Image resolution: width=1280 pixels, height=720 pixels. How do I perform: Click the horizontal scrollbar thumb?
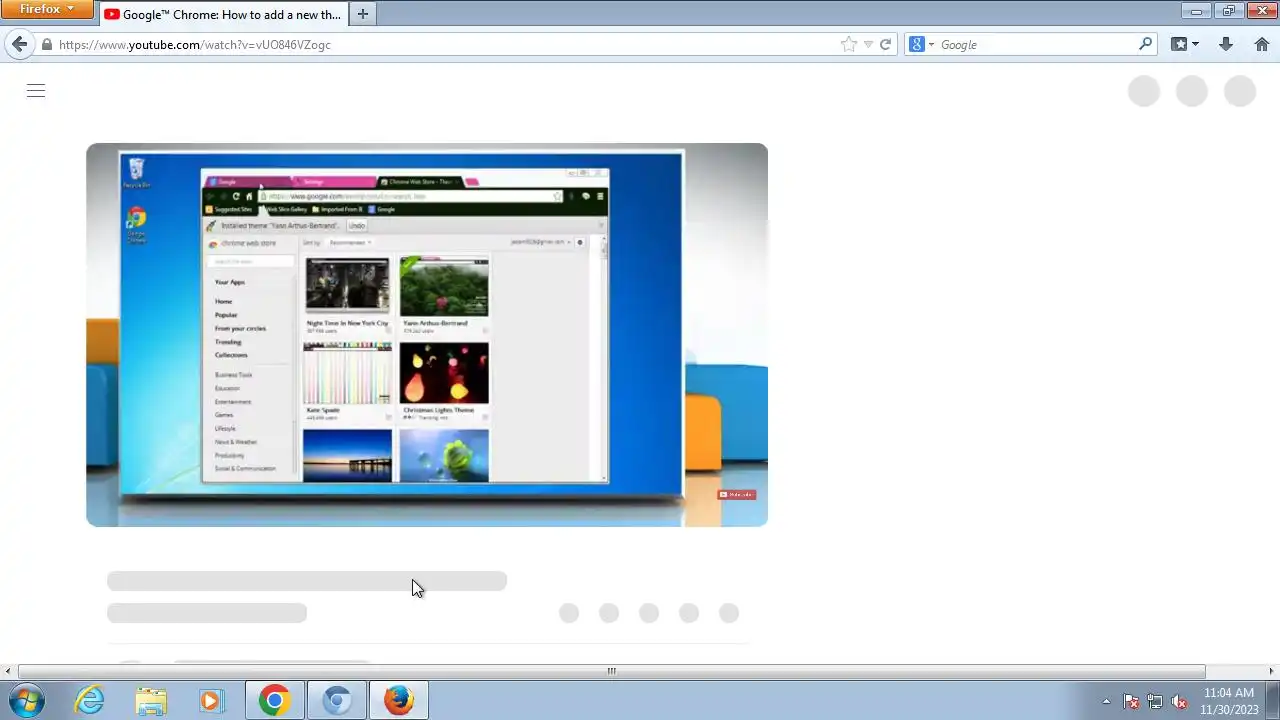click(611, 671)
